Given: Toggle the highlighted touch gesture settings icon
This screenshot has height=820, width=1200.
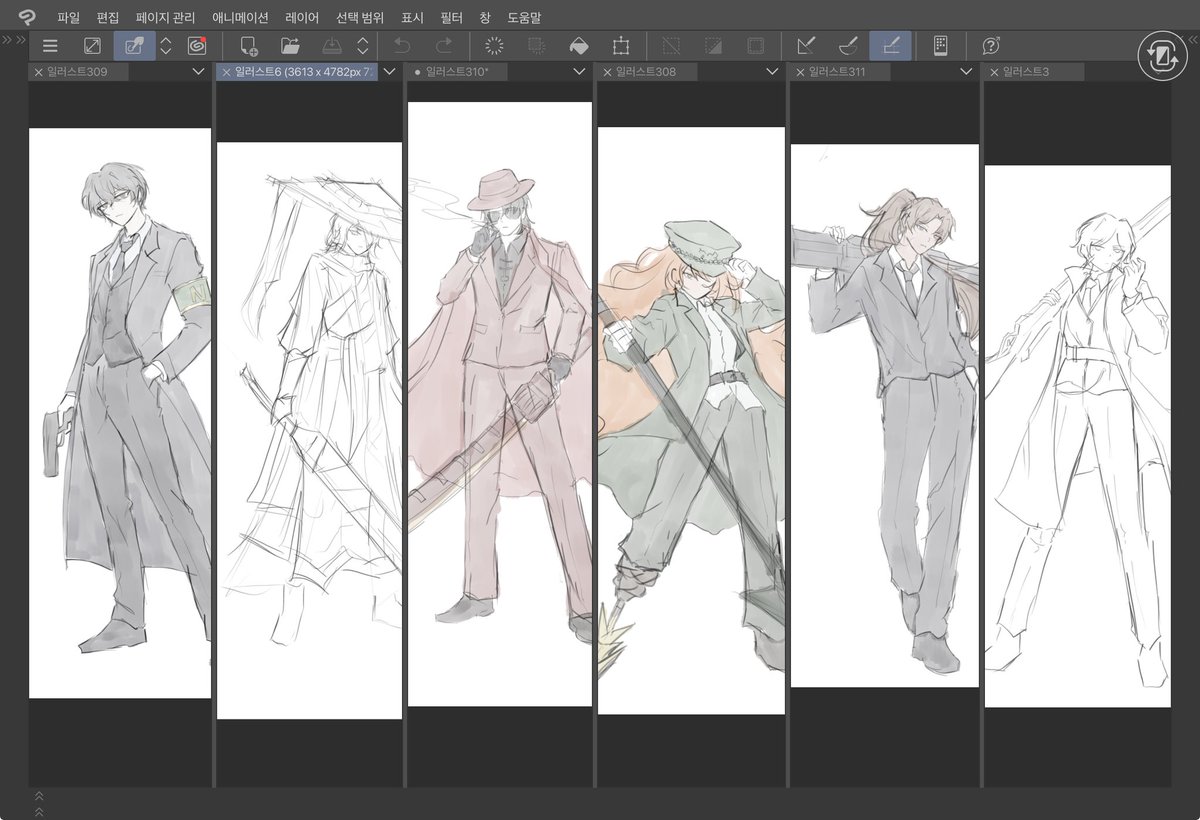Looking at the screenshot, I should point(134,45).
